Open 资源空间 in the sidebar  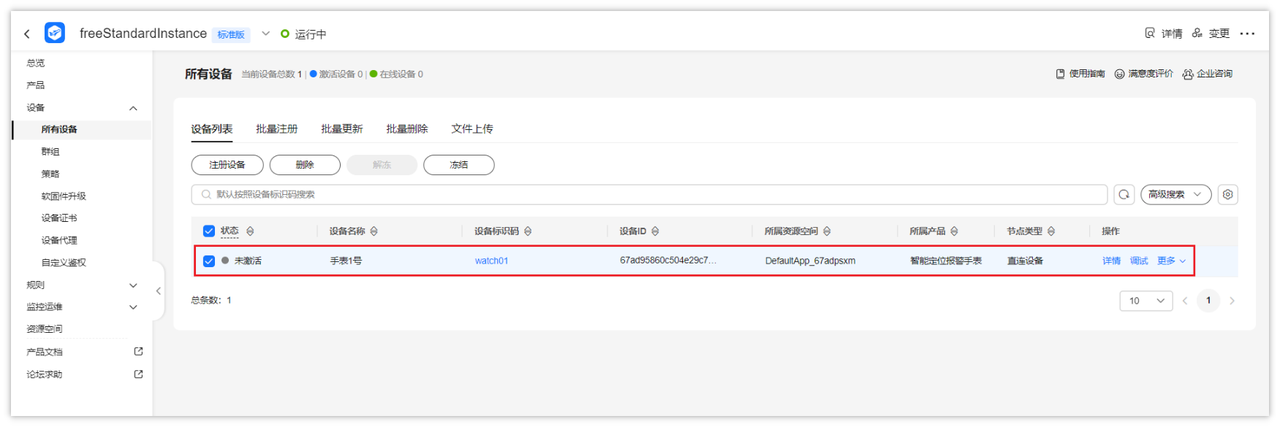[x=44, y=329]
